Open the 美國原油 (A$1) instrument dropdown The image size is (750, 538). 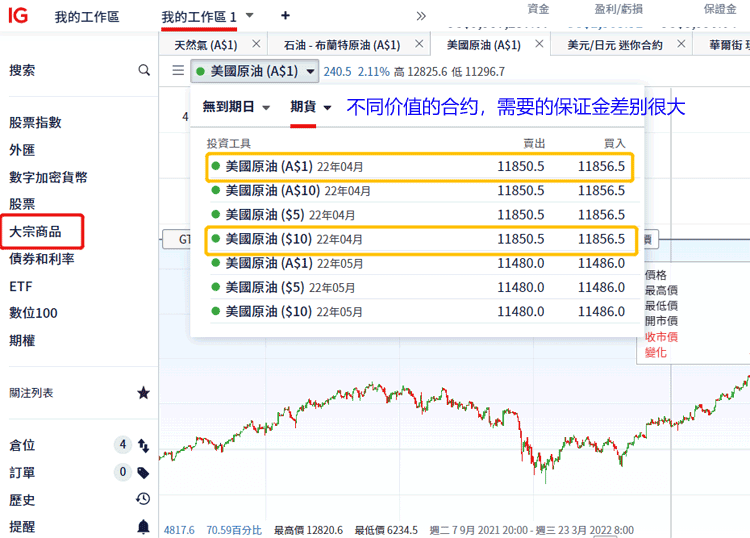tap(310, 71)
